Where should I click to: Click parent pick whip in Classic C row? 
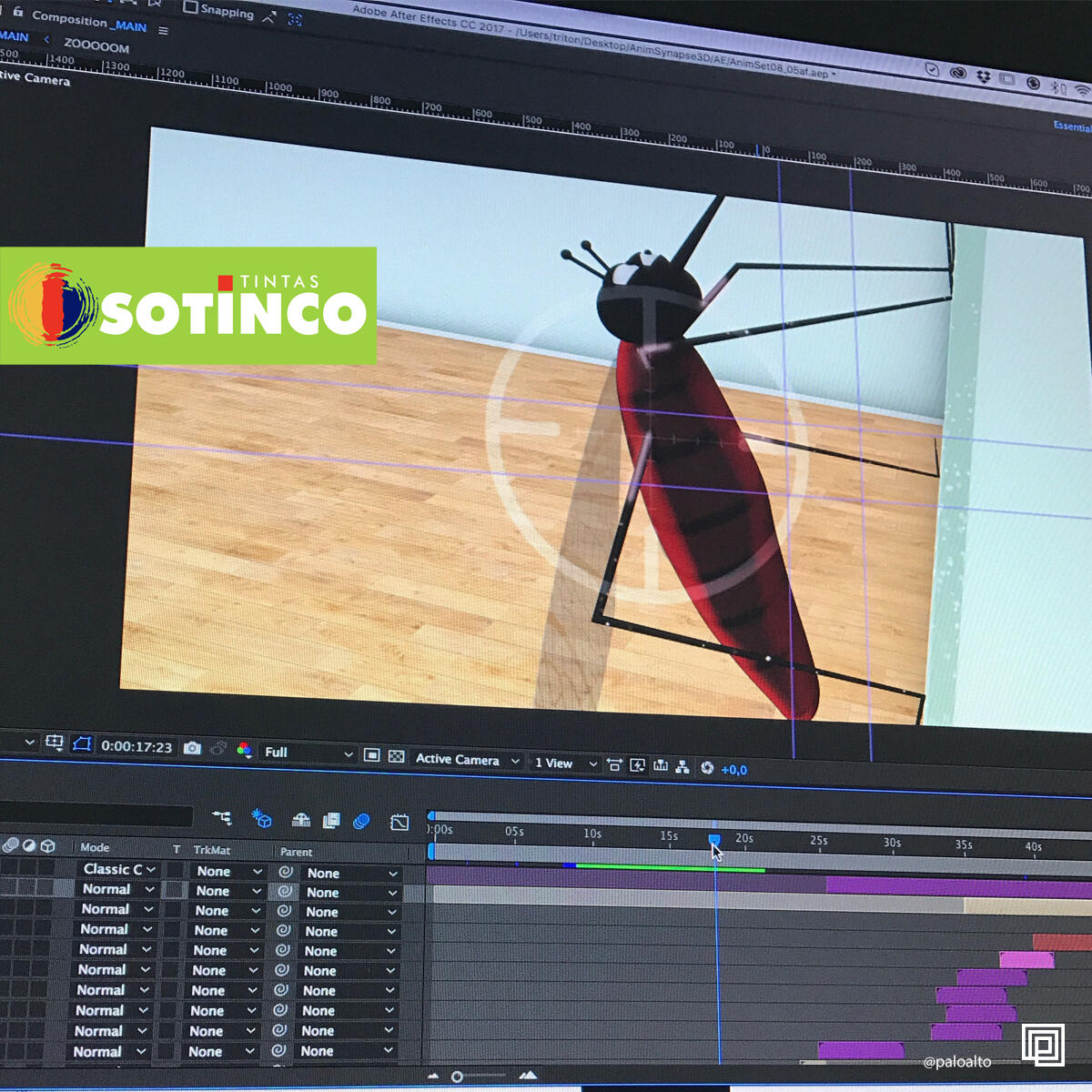coord(286,872)
